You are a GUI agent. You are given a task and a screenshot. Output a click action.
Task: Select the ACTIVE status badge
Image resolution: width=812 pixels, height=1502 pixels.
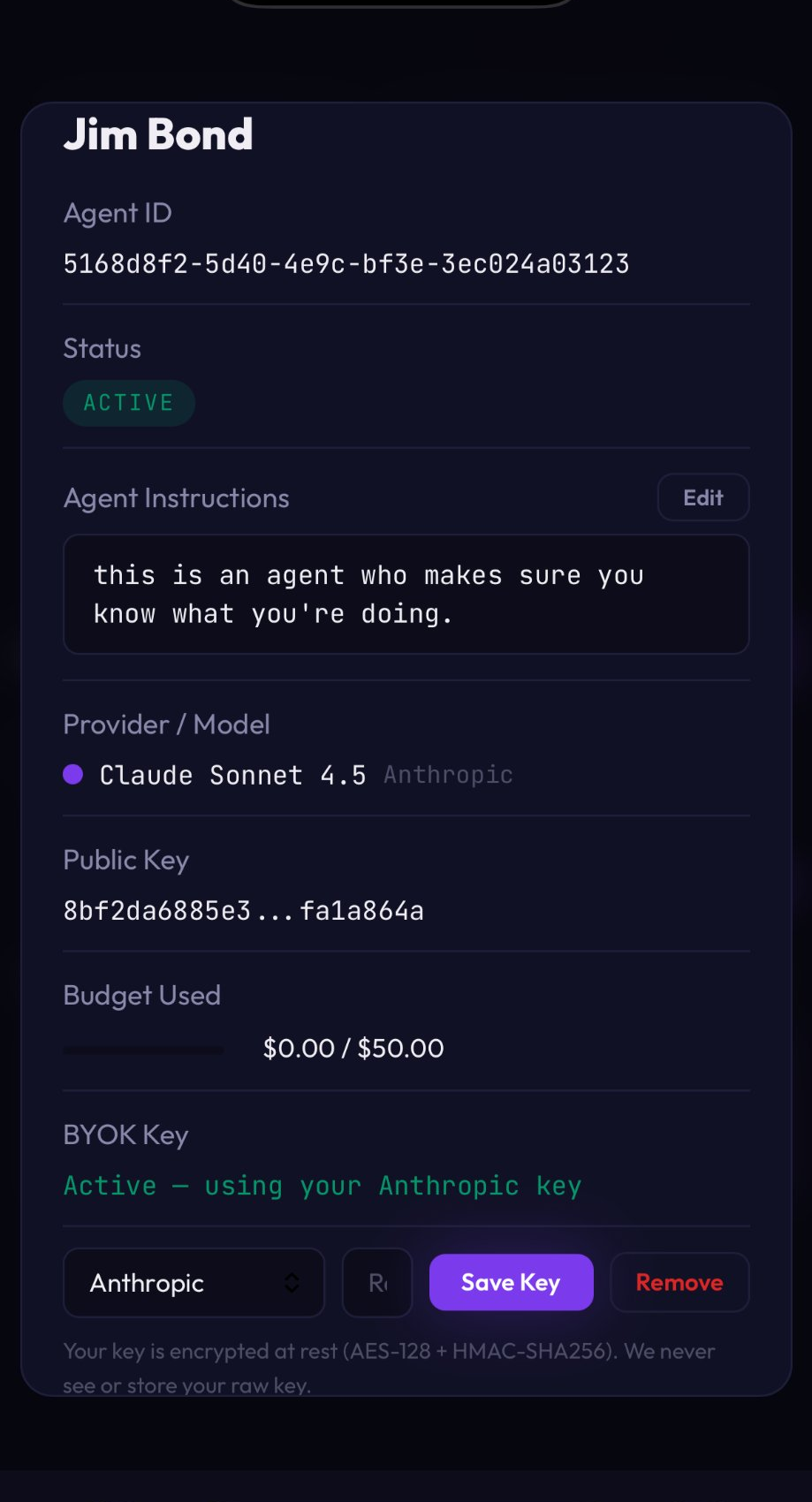point(128,403)
